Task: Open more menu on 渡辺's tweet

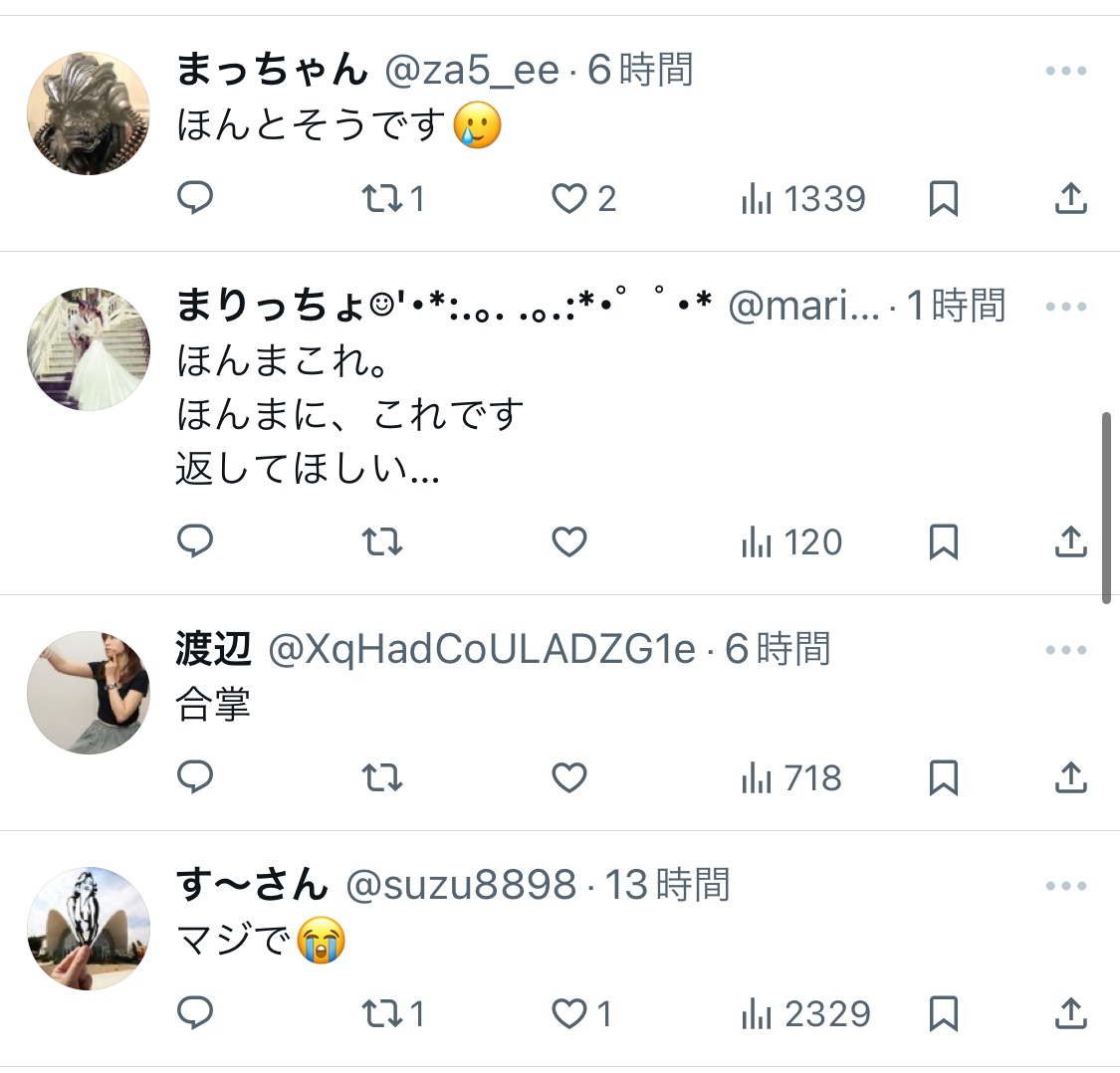Action: pos(1065,651)
